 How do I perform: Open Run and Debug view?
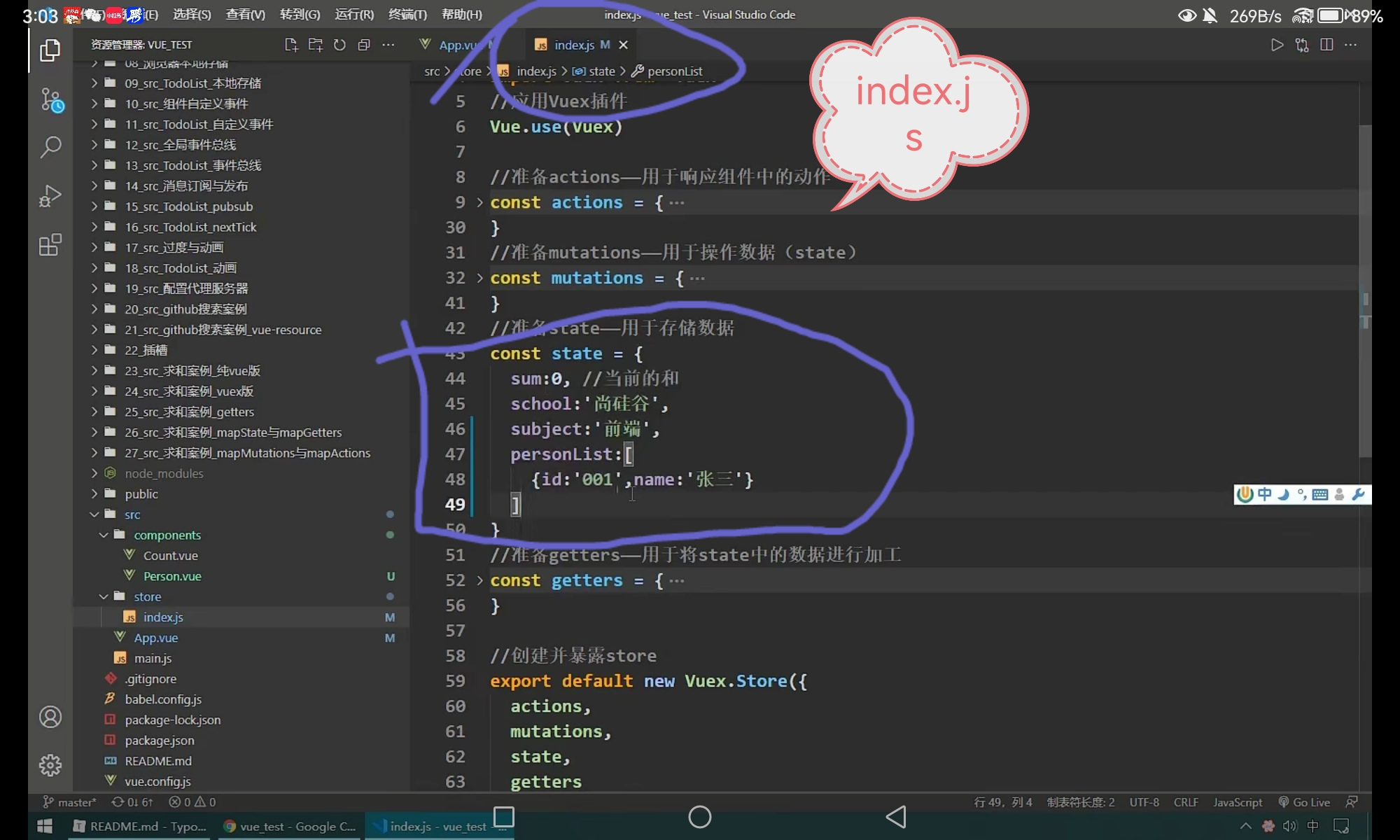[x=50, y=195]
